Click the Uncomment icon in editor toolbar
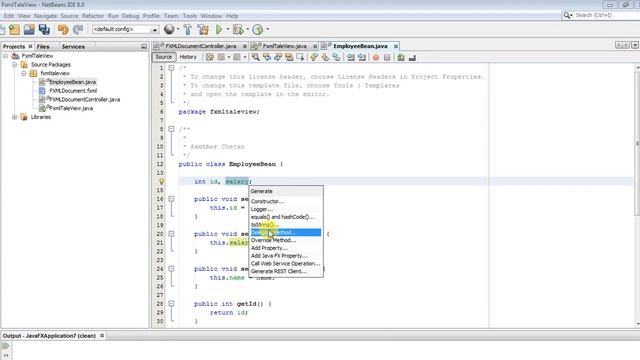Image resolution: width=640 pixels, height=360 pixels. pos(412,58)
